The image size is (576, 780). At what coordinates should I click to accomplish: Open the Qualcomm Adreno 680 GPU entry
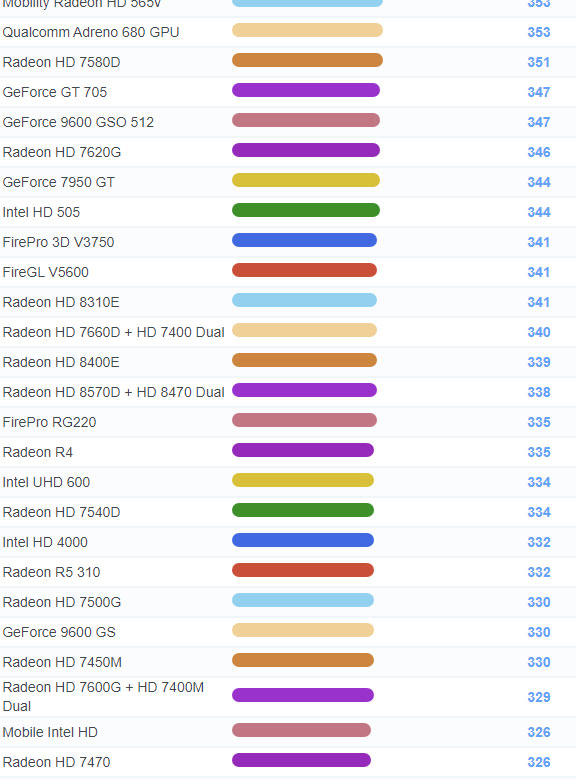(91, 32)
